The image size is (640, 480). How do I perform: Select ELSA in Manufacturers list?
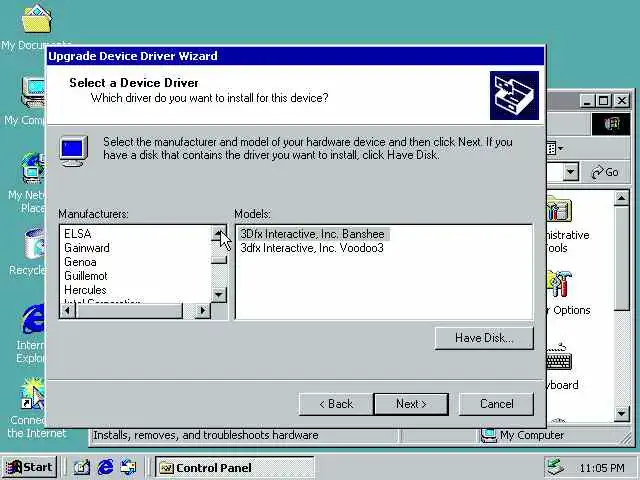coord(78,234)
